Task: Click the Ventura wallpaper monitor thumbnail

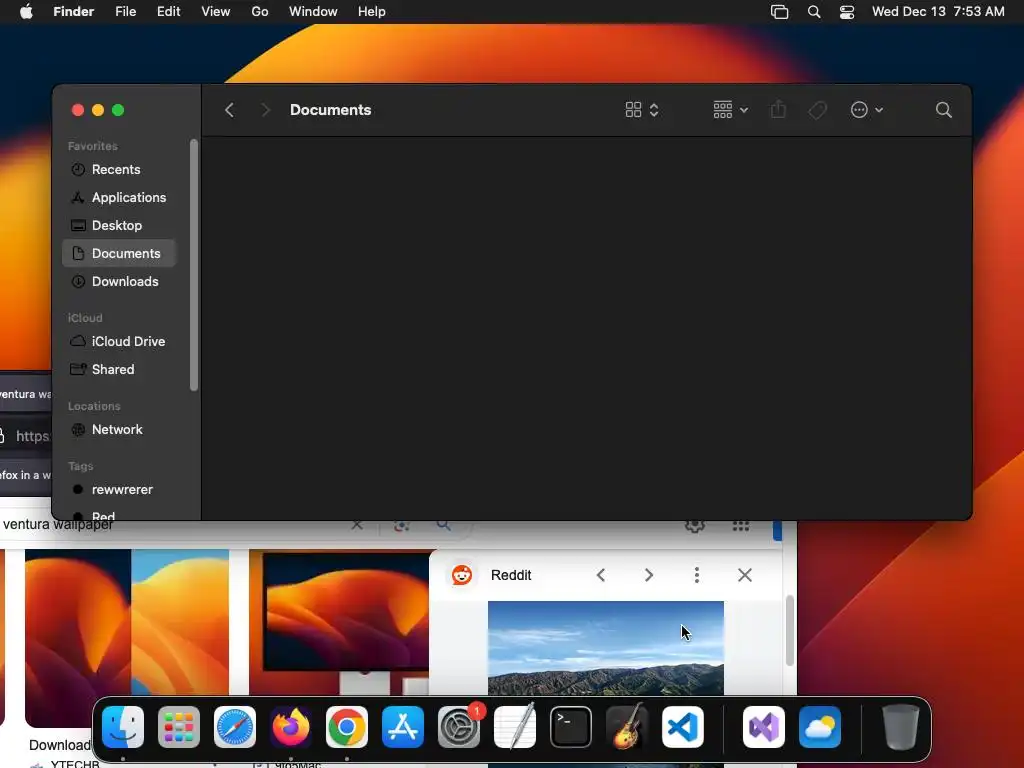Action: click(339, 622)
